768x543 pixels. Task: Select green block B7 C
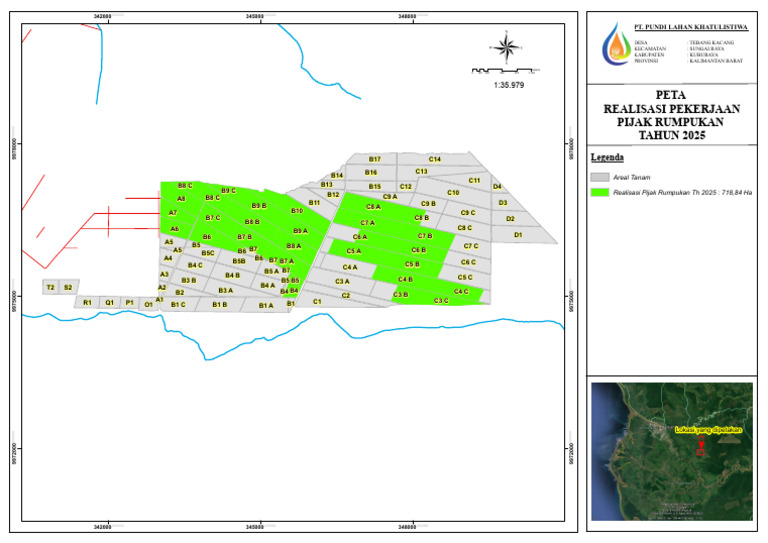213,217
